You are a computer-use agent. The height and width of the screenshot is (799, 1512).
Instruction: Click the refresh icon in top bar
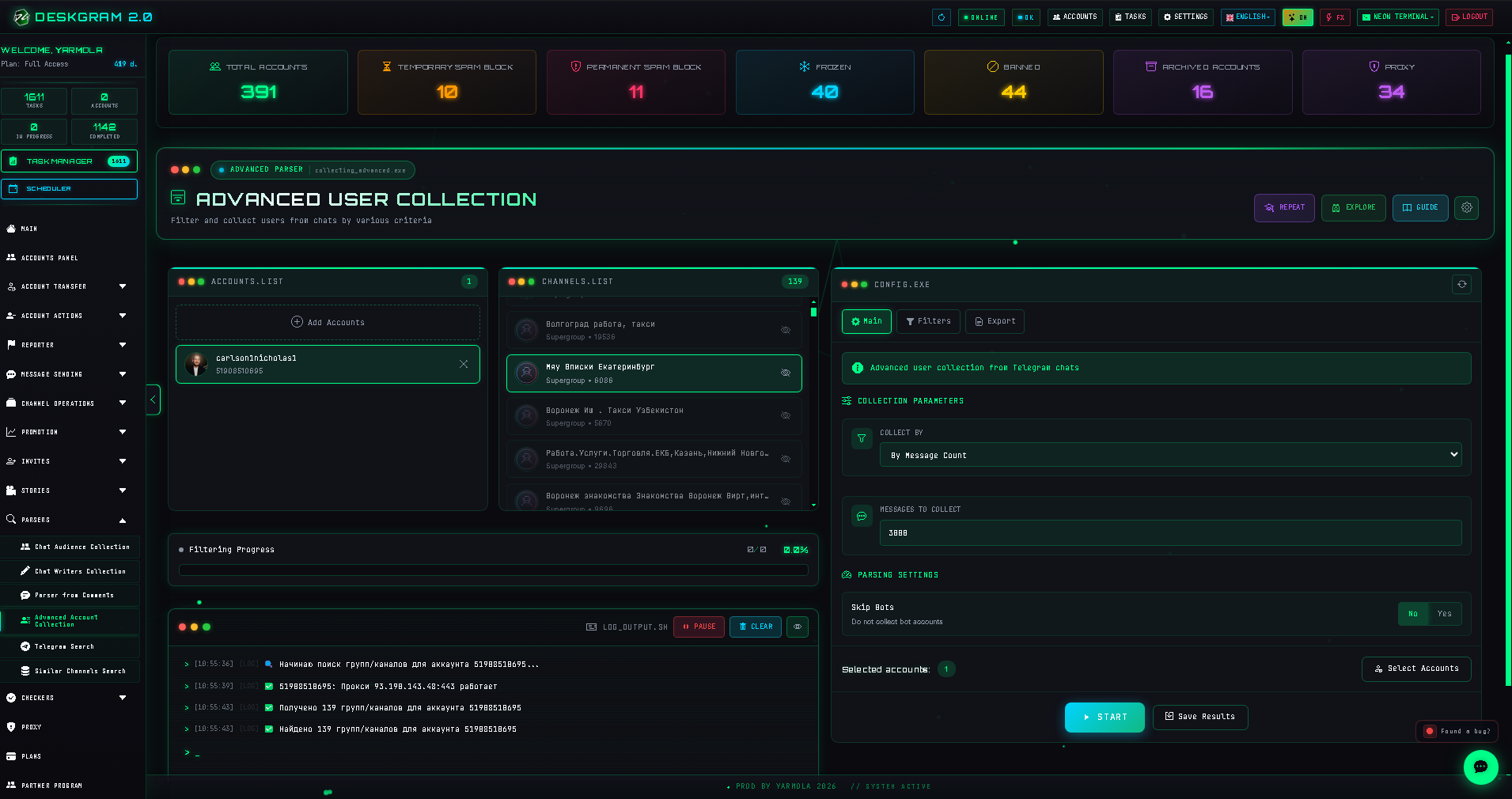click(941, 17)
